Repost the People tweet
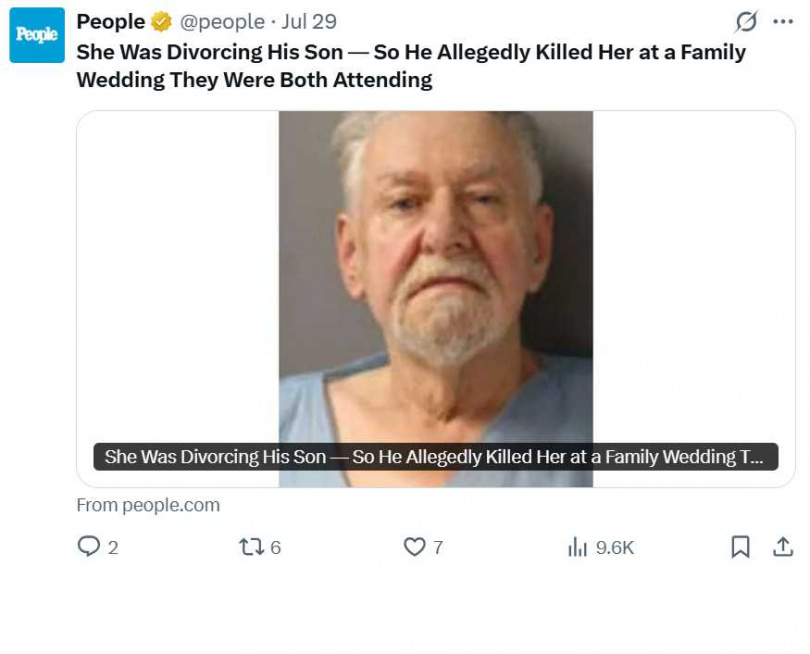 [x=250, y=547]
